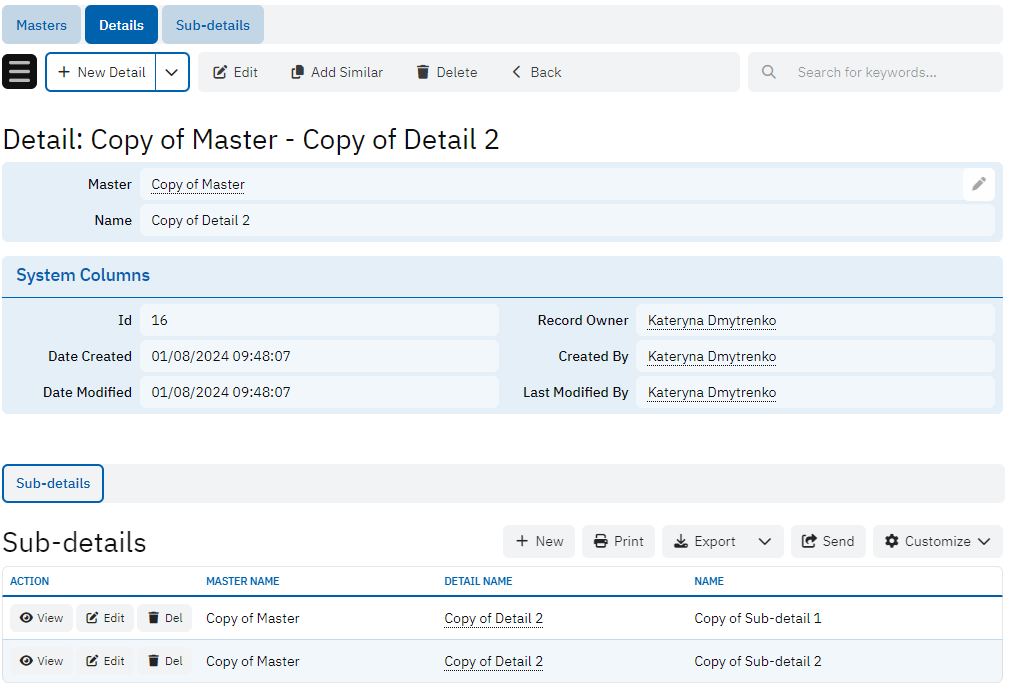Open the Customize dropdown
The width and height of the screenshot is (1009, 692).
pyautogui.click(x=937, y=541)
